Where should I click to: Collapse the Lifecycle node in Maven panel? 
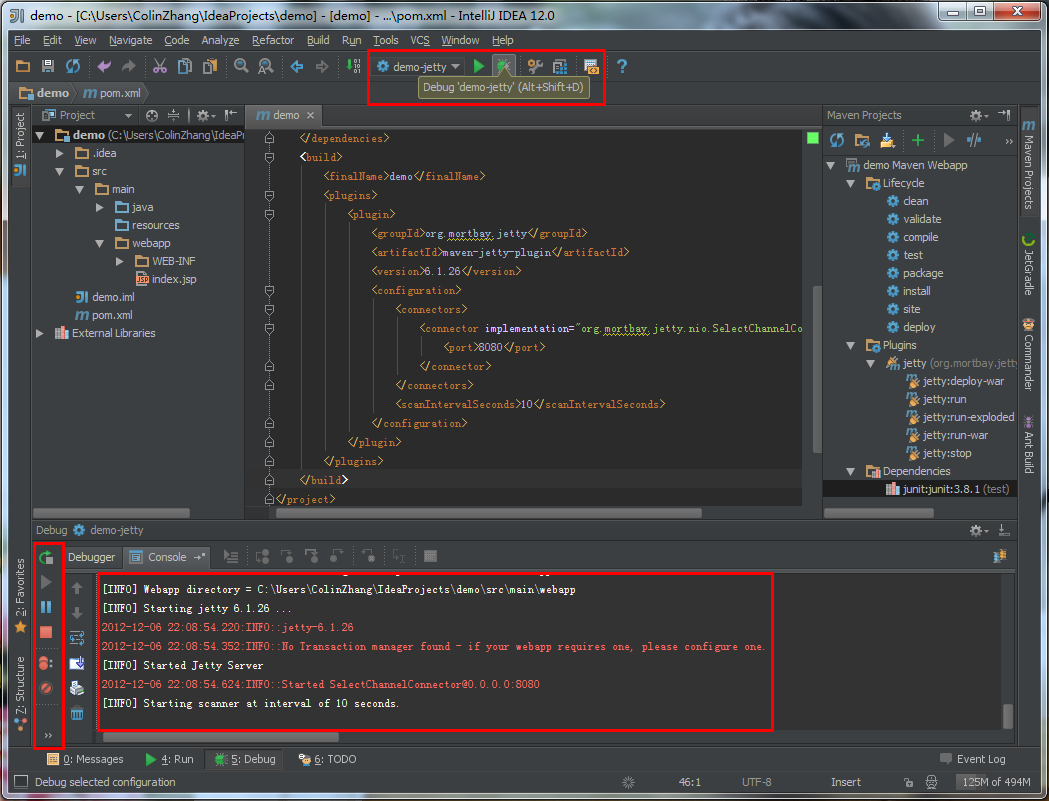(850, 183)
